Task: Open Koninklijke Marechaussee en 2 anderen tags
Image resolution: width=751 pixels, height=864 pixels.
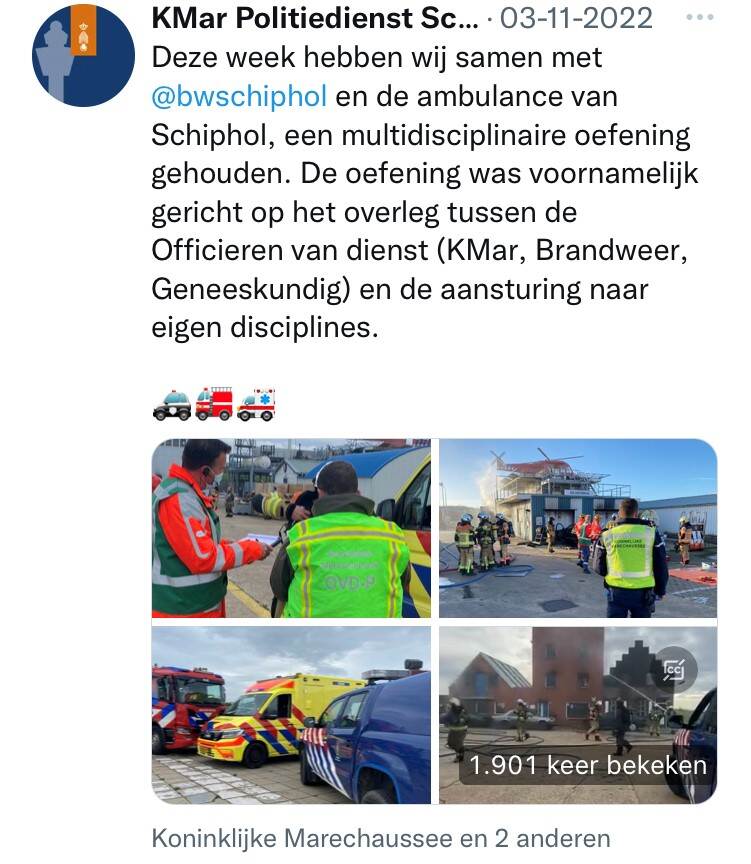Action: coord(381,839)
